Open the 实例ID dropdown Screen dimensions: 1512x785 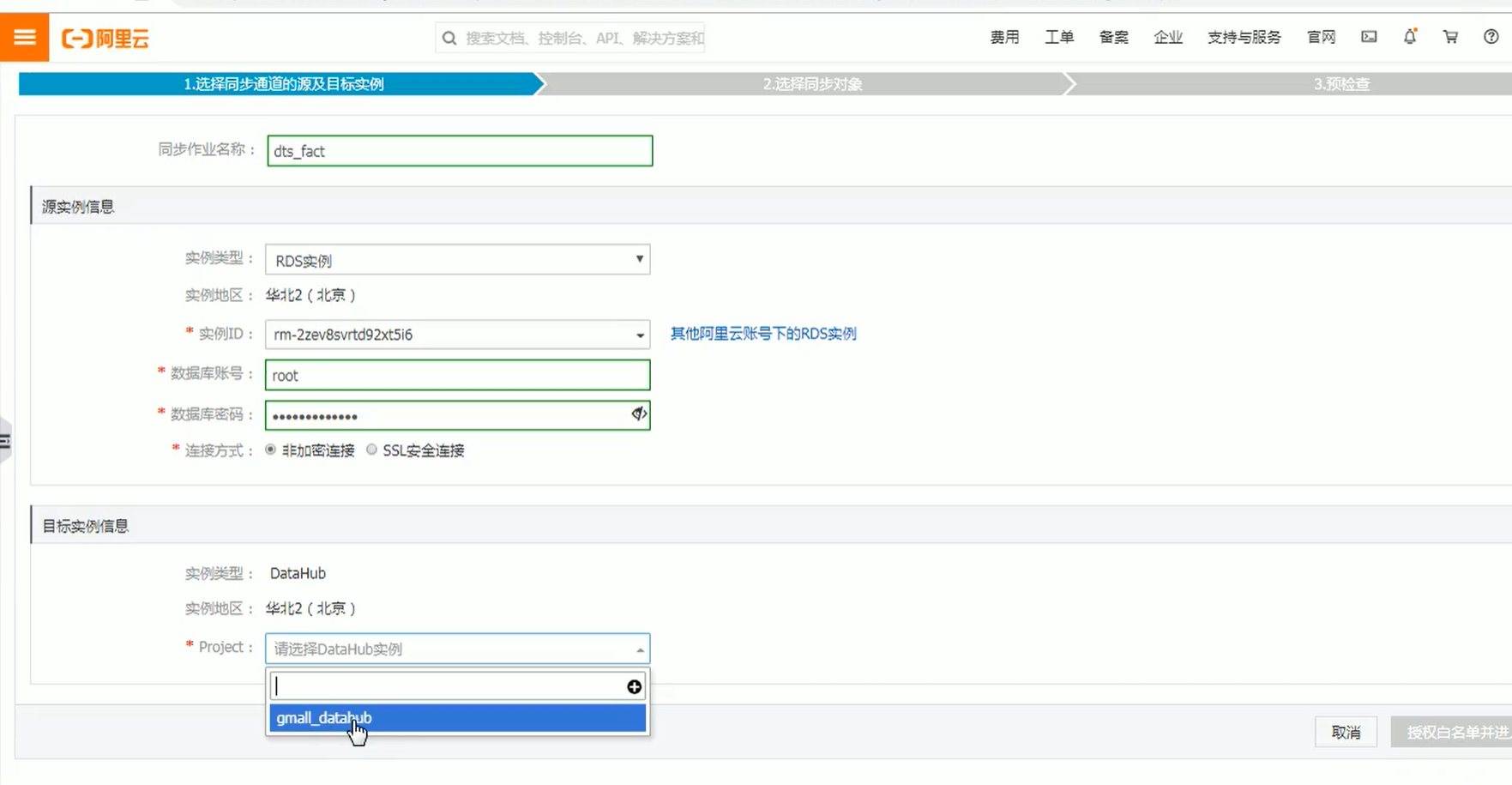point(639,335)
